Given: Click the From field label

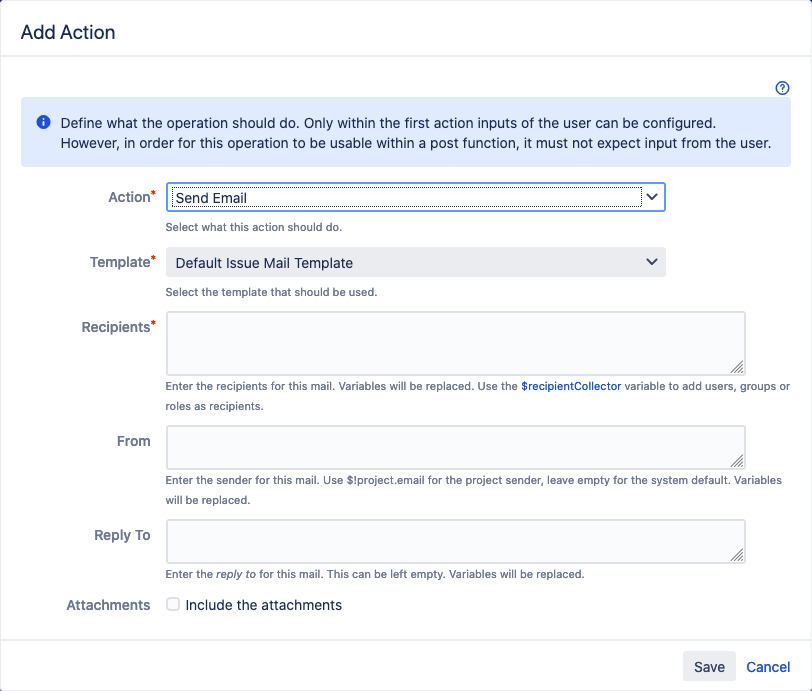Looking at the screenshot, I should click(x=133, y=441).
